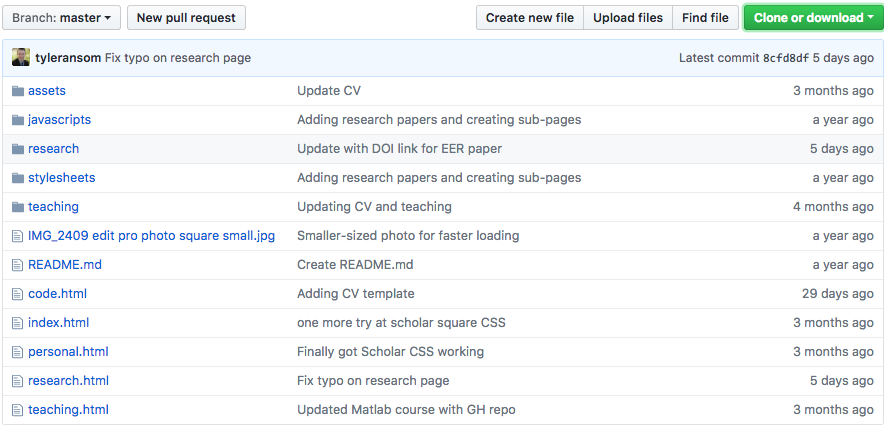Click the stylesheets folder icon

[x=18, y=178]
